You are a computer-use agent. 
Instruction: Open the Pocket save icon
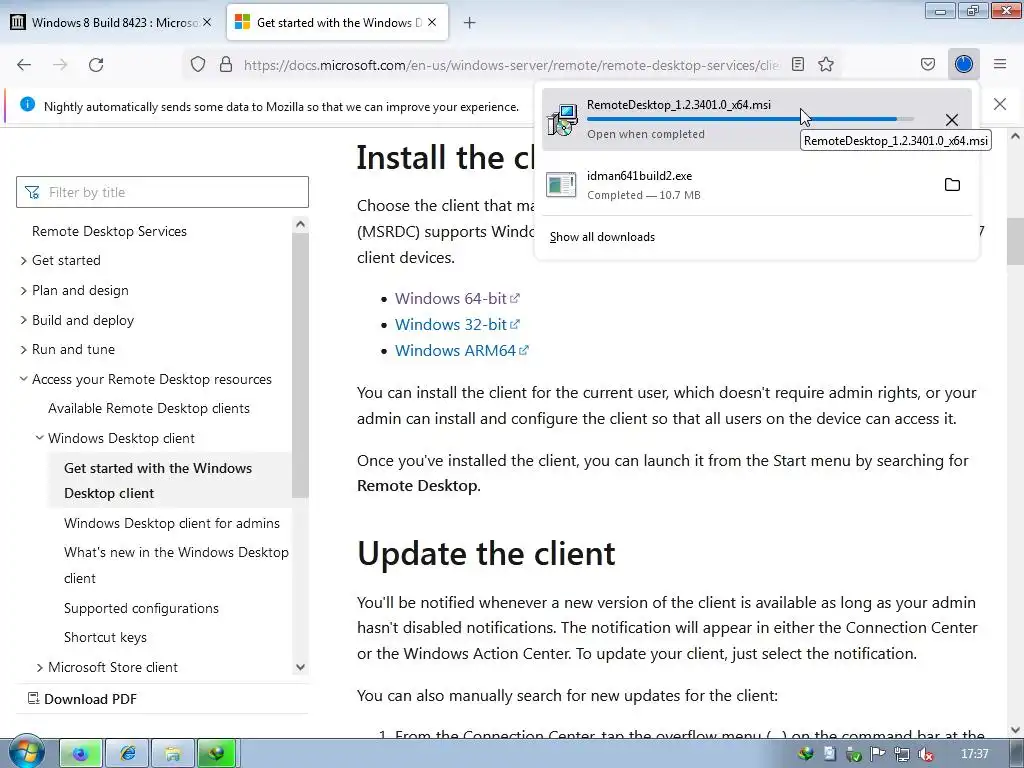click(x=928, y=65)
